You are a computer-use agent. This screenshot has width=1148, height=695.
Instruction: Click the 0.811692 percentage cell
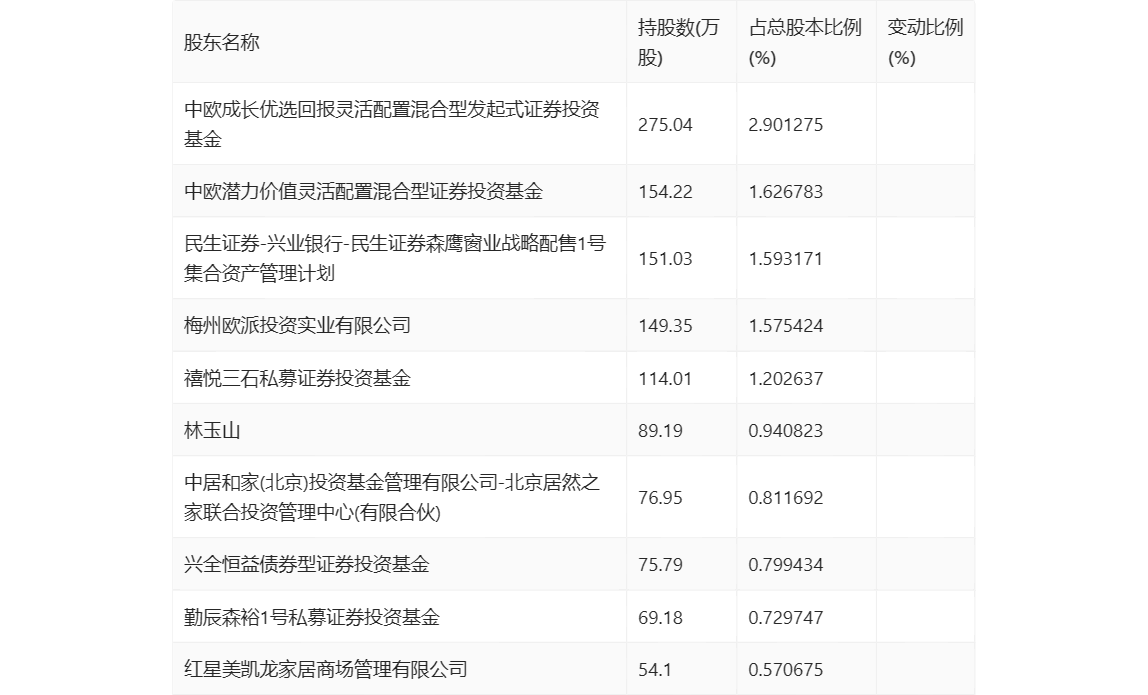pyautogui.click(x=786, y=498)
